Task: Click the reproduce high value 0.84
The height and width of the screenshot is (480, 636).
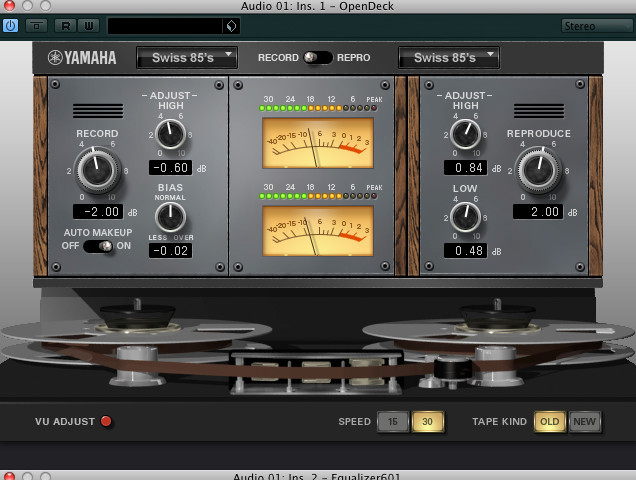Action: click(x=466, y=168)
